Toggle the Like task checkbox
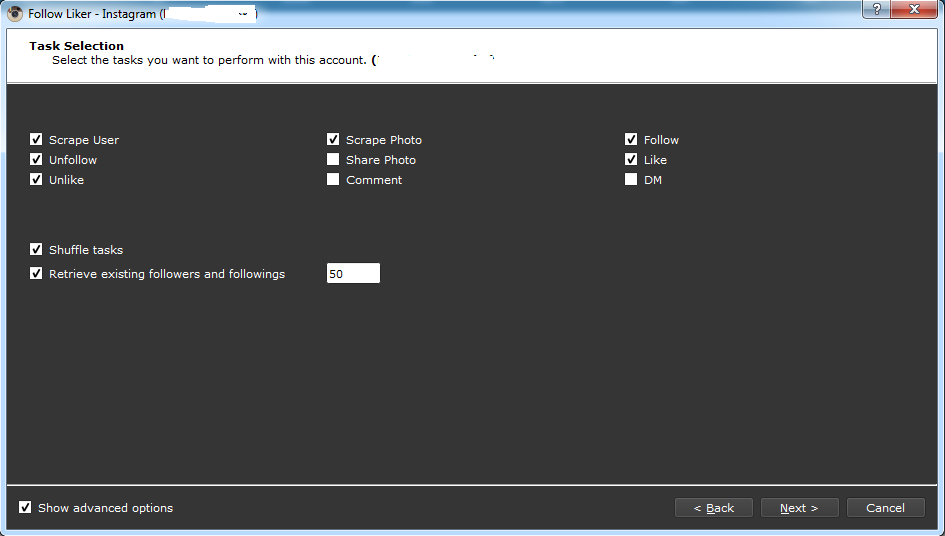 coord(630,159)
